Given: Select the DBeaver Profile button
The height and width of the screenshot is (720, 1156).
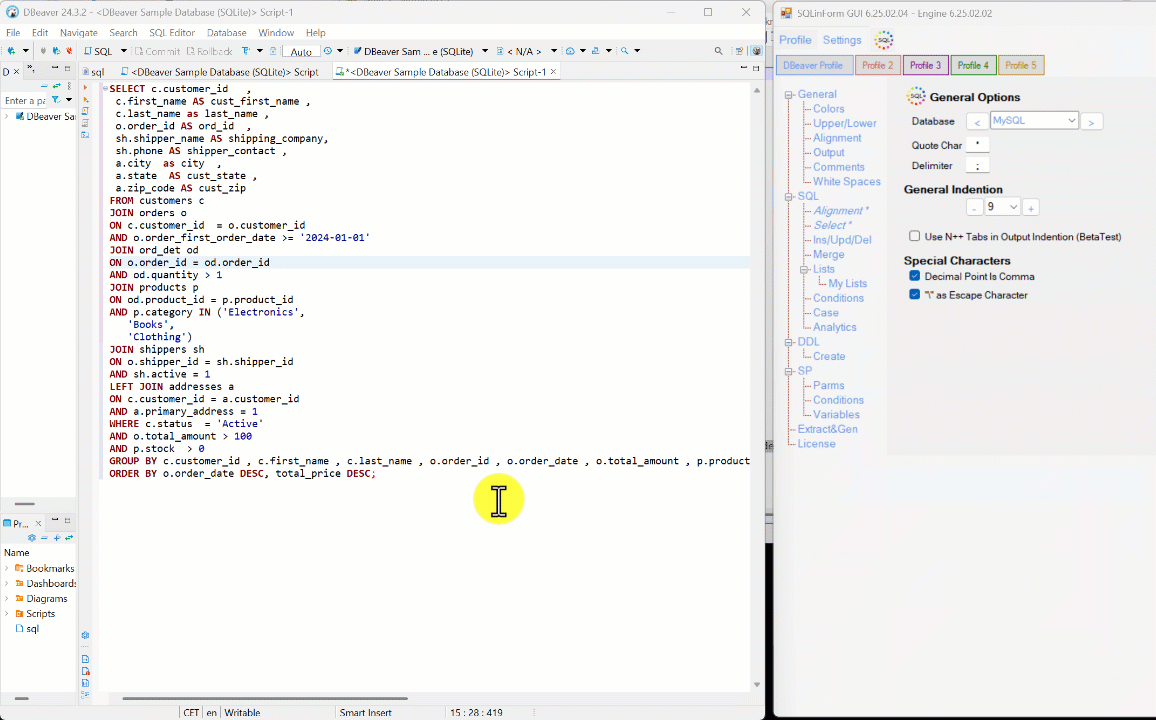Looking at the screenshot, I should click(815, 65).
